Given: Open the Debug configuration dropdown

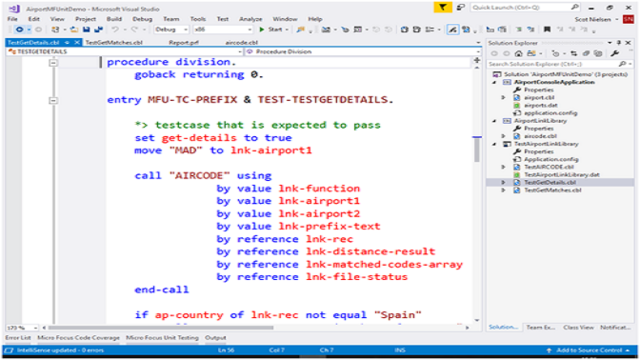Looking at the screenshot, I should tap(185, 29).
